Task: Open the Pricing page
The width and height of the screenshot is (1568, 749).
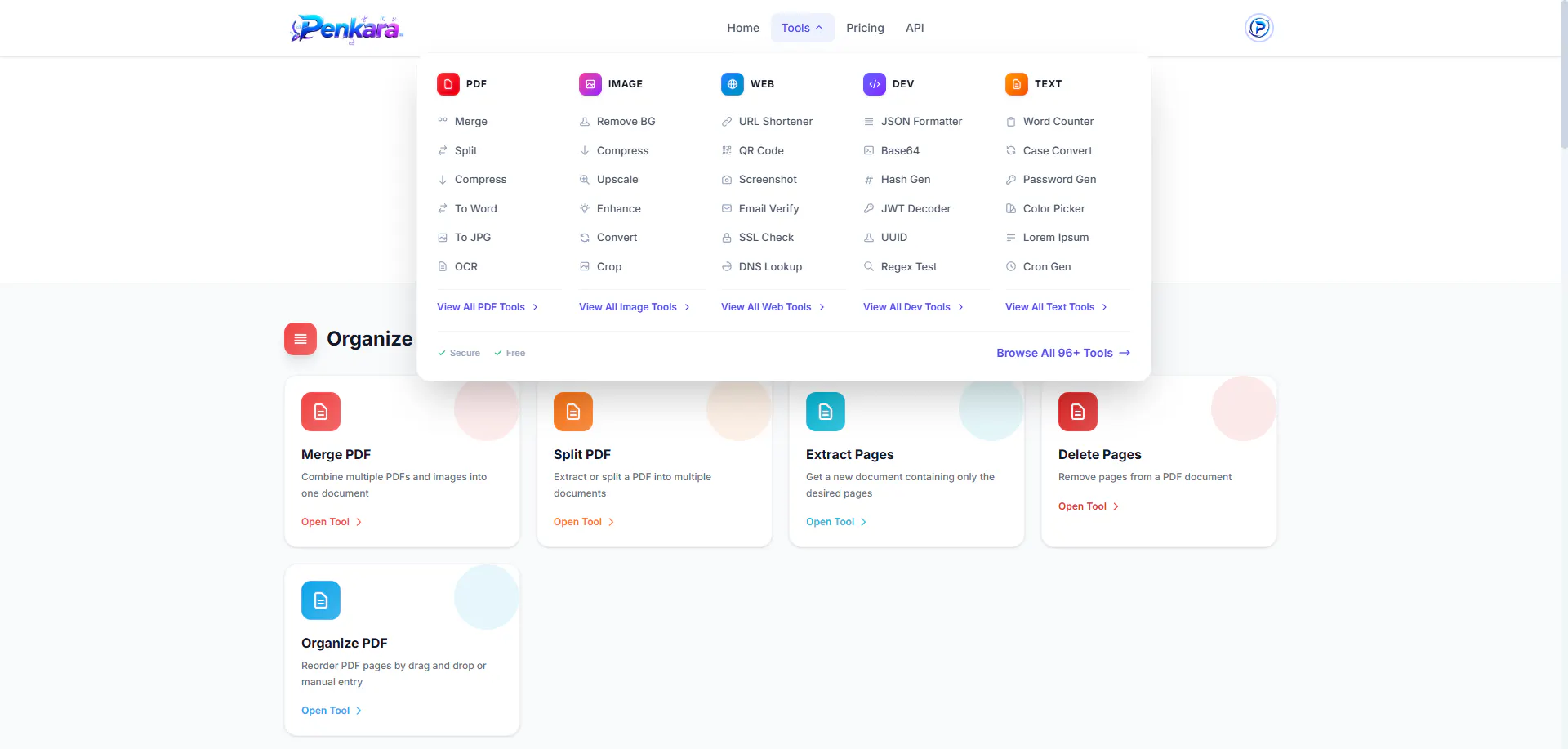Action: click(865, 28)
